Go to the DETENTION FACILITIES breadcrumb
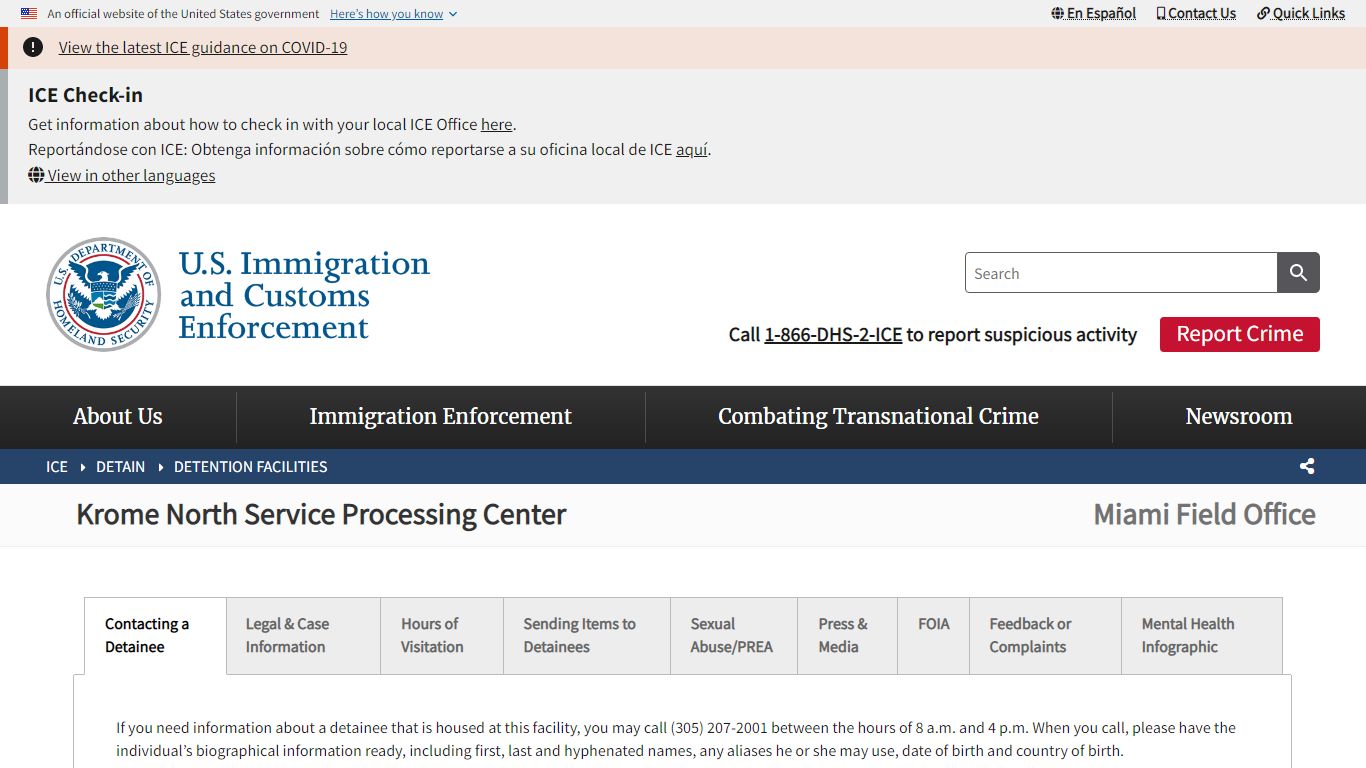Viewport: 1366px width, 768px height. pos(251,466)
